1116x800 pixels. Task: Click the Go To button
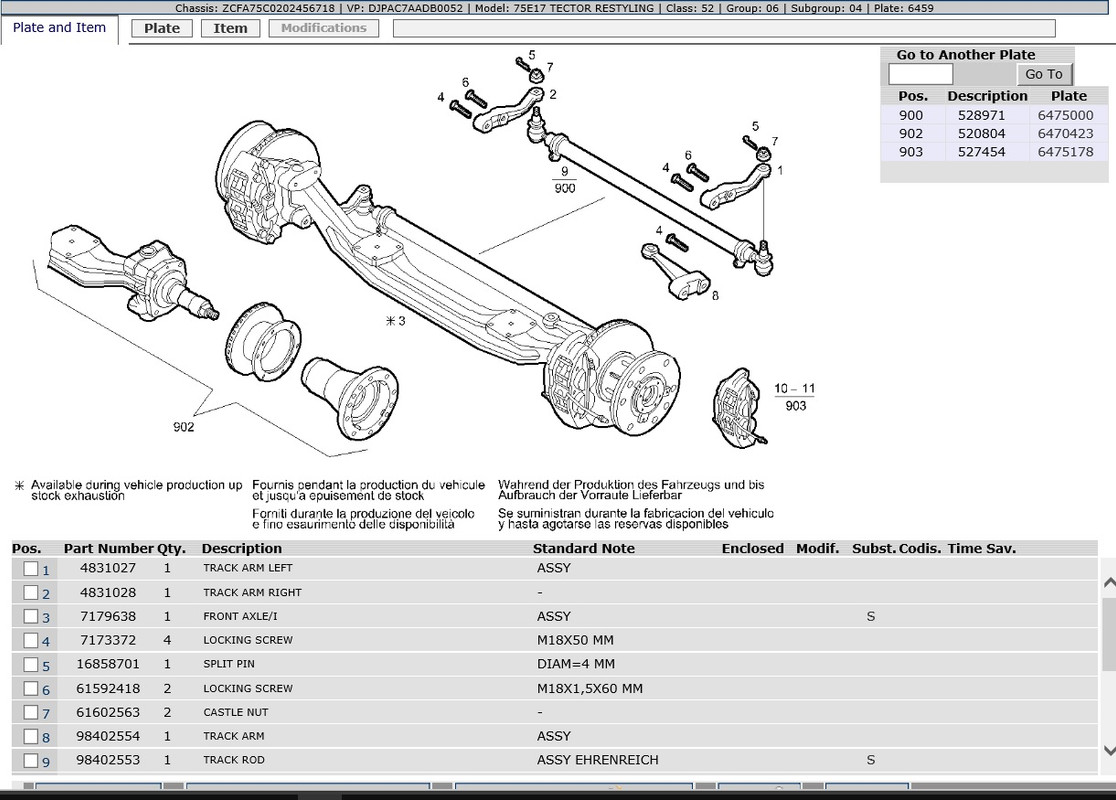1043,74
